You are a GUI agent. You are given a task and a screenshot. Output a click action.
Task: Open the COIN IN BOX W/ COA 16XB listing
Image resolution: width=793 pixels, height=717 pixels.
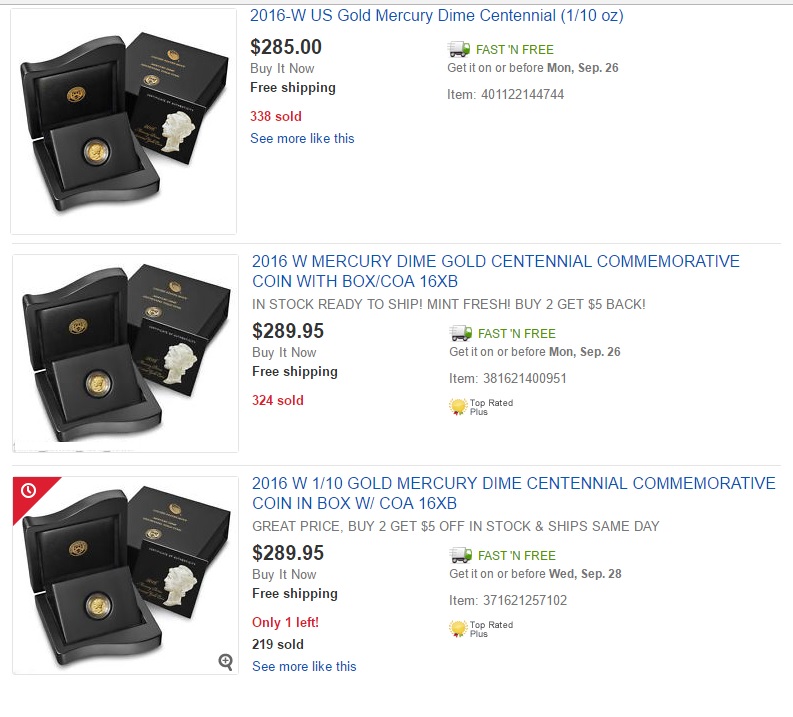[x=513, y=493]
